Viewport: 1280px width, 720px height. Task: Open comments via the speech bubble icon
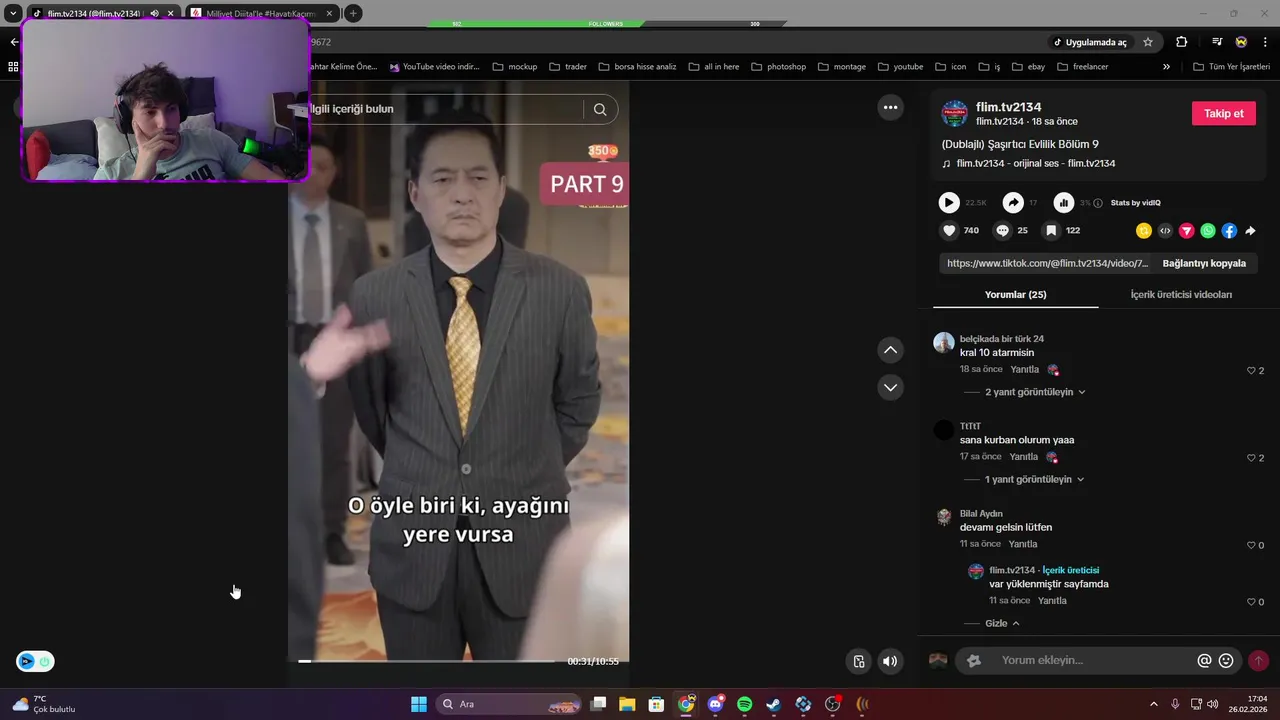pos(1002,230)
